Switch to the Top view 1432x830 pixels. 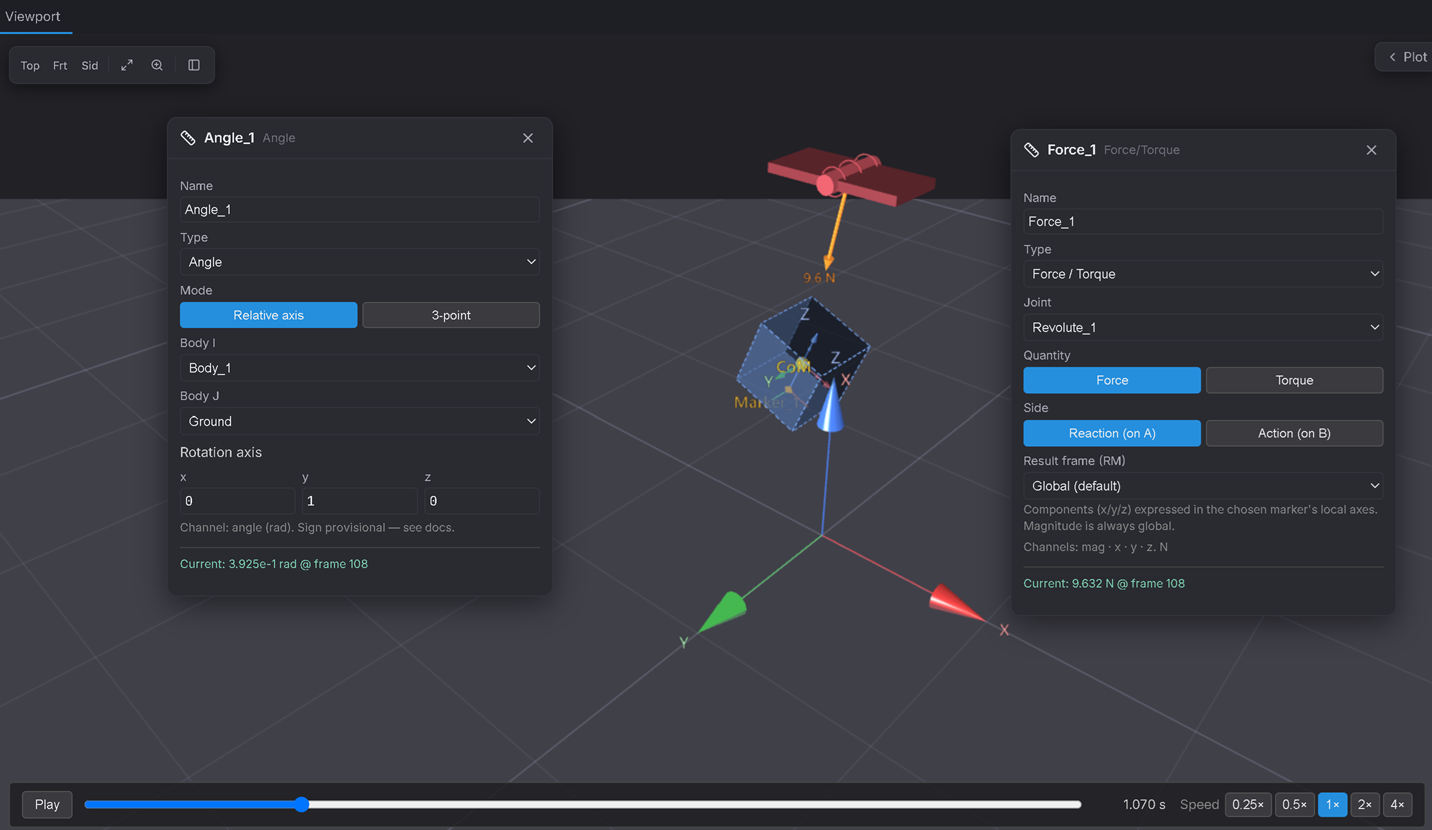pos(30,65)
